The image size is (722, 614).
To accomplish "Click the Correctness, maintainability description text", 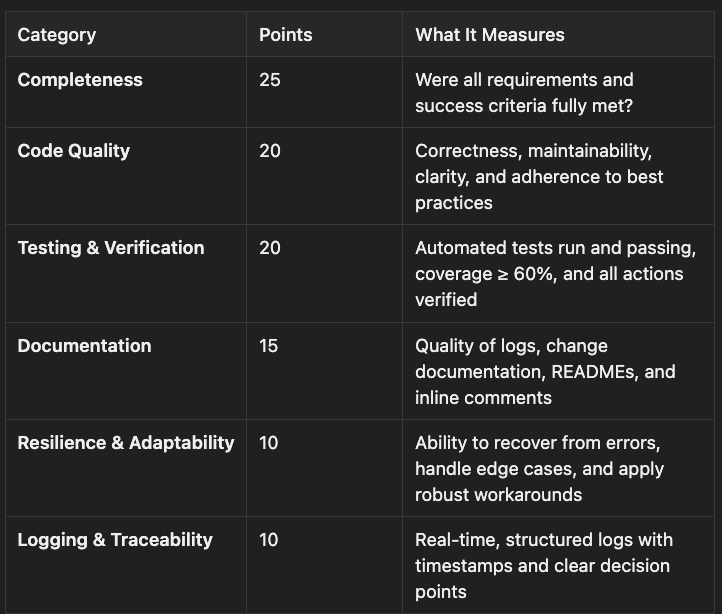I will tap(539, 177).
